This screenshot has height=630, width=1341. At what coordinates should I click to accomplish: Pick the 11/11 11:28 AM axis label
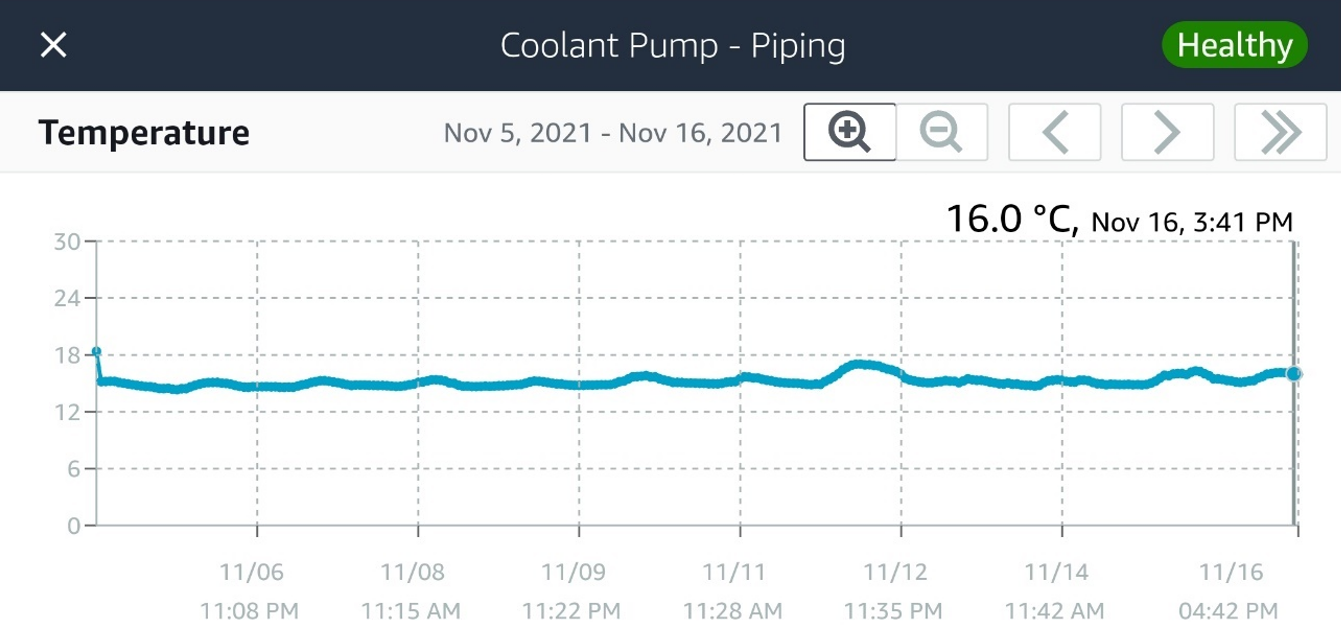[733, 591]
